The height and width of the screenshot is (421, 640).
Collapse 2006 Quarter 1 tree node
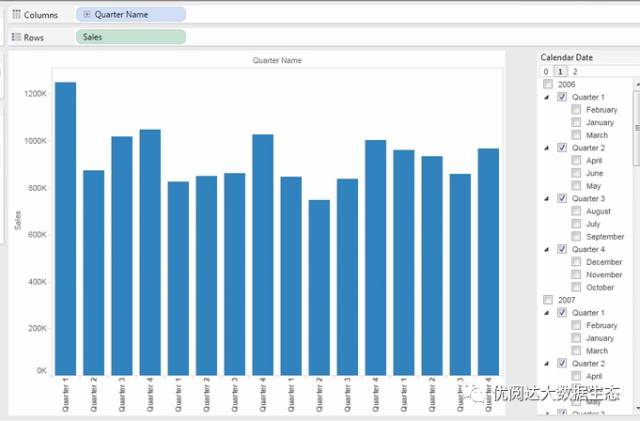(547, 98)
